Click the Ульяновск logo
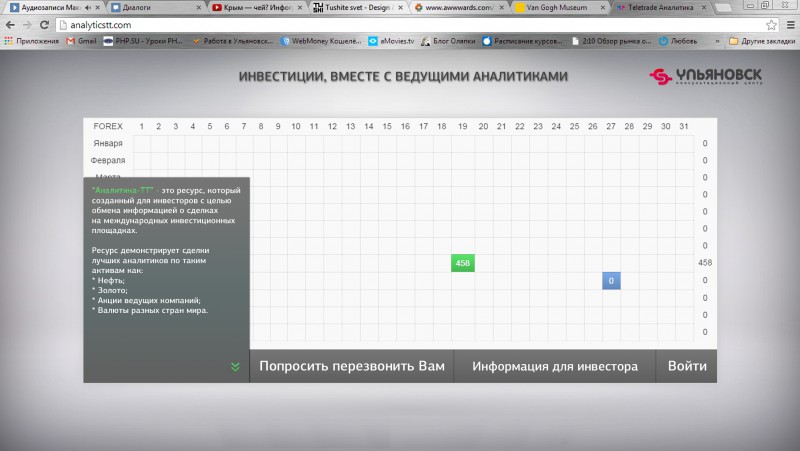 706,77
